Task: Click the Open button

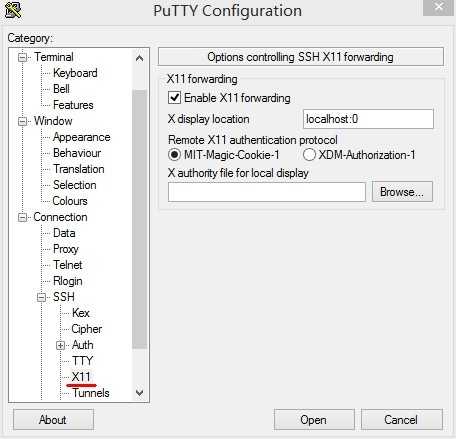Action: (314, 420)
